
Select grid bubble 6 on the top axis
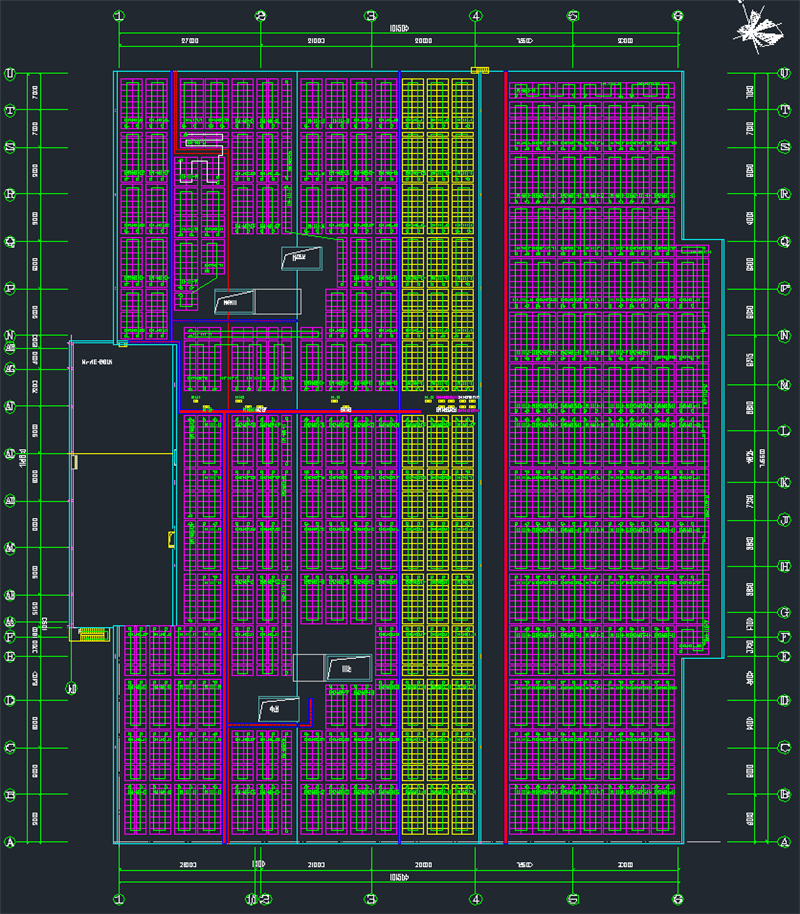(677, 16)
